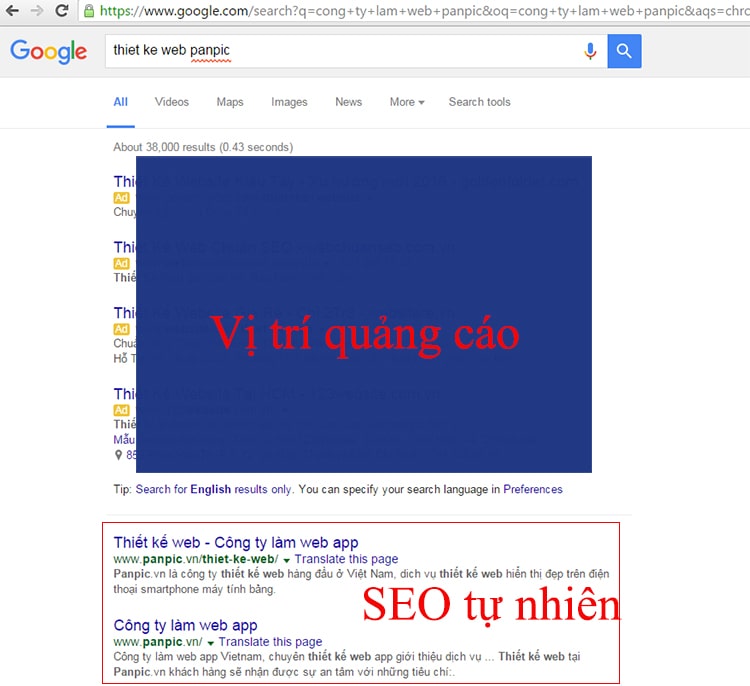Screen dimensions: 750x686
Task: Expand dropdown arrow next to www.panpic.vn/thiet-ke-web/
Action: click(287, 560)
